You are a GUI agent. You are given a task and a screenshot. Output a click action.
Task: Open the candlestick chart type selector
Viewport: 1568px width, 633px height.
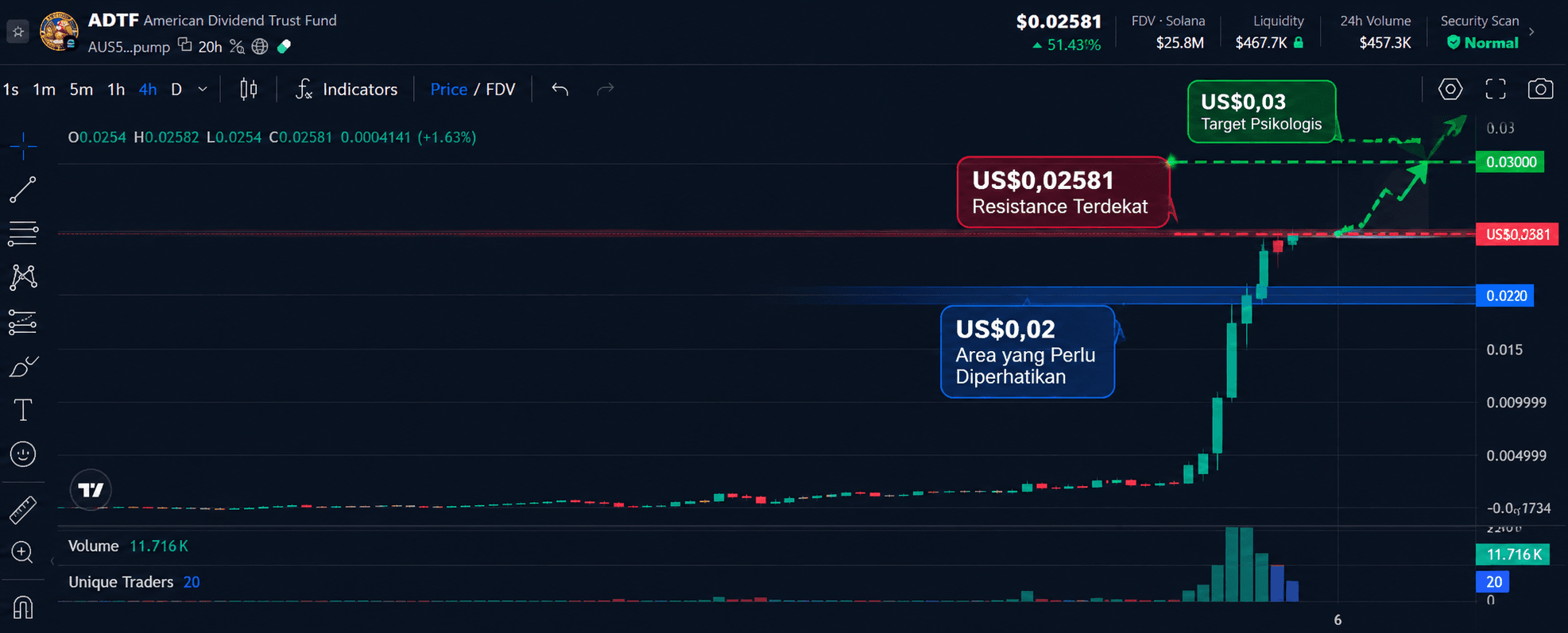coord(249,89)
